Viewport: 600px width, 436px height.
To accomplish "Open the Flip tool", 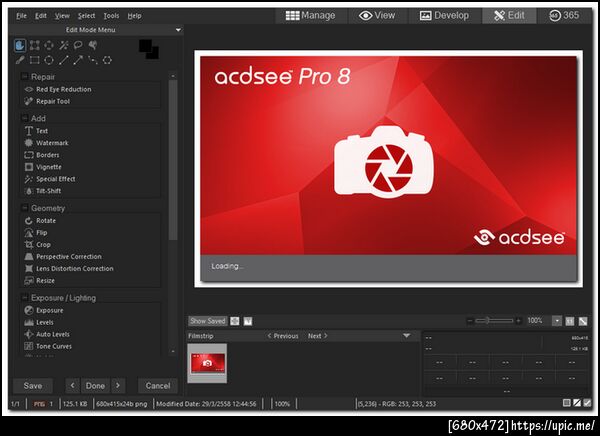I will pyautogui.click(x=36, y=233).
